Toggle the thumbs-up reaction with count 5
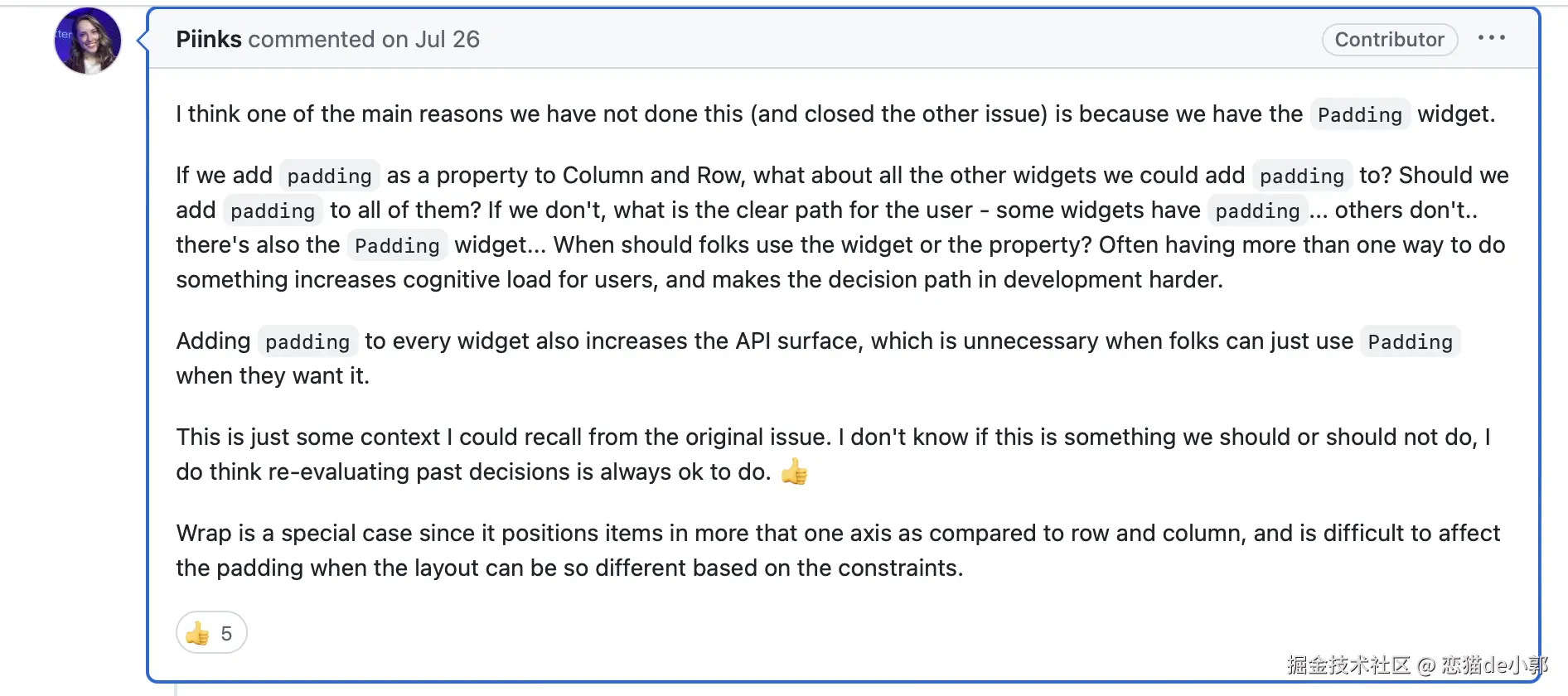 211,633
